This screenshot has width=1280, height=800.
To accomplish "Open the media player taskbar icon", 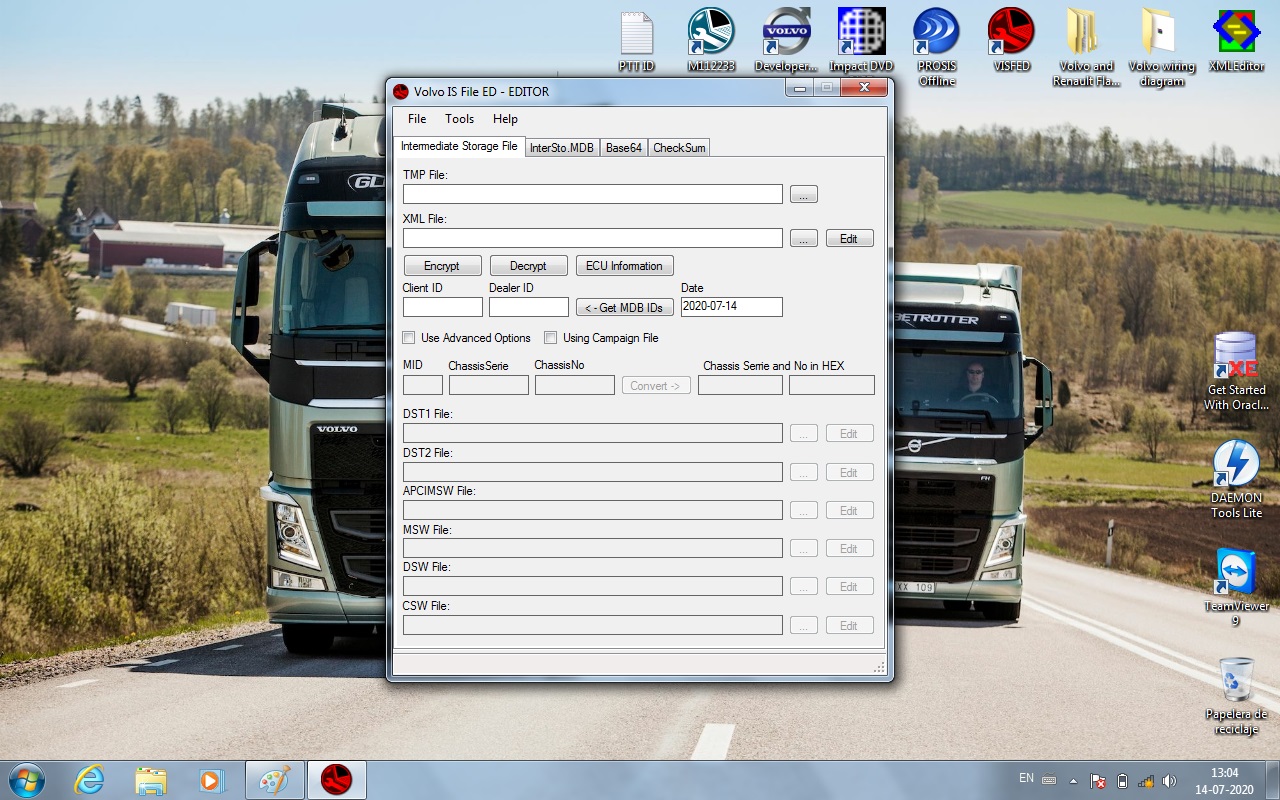I will 211,780.
